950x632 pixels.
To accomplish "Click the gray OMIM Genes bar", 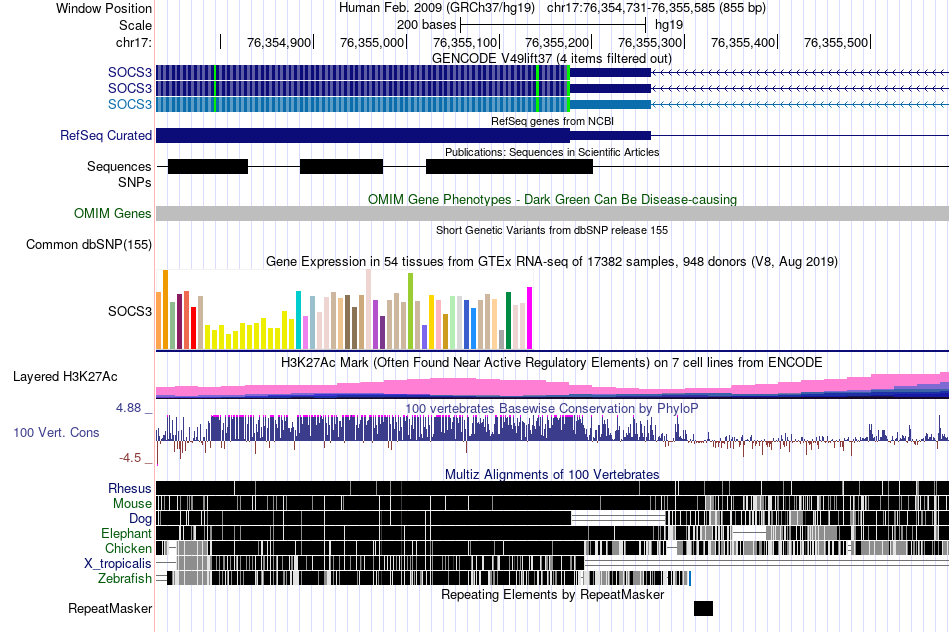I will click(553, 213).
